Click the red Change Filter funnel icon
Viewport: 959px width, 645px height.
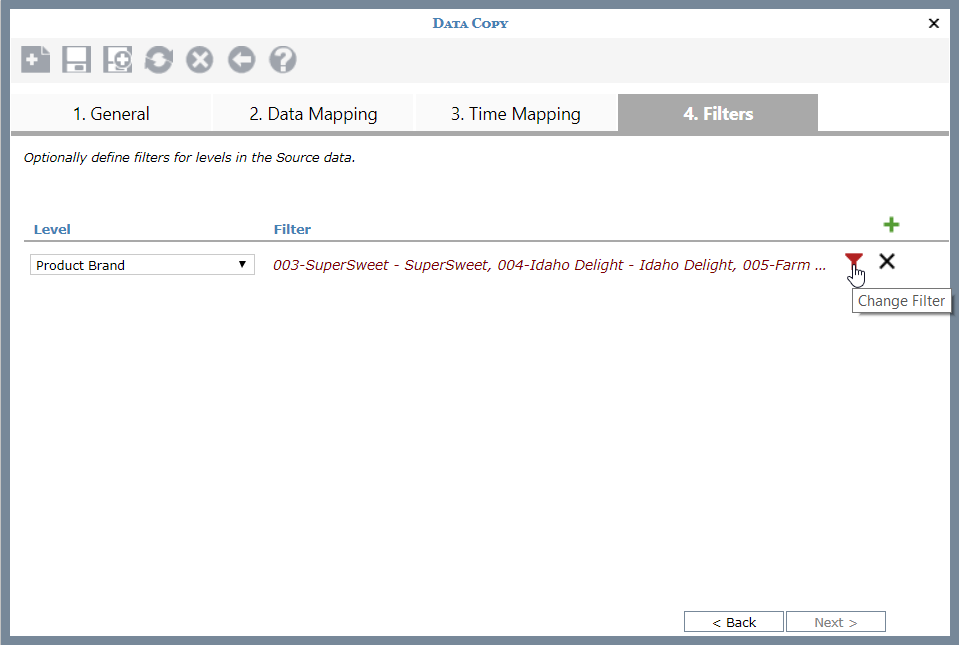point(853,261)
